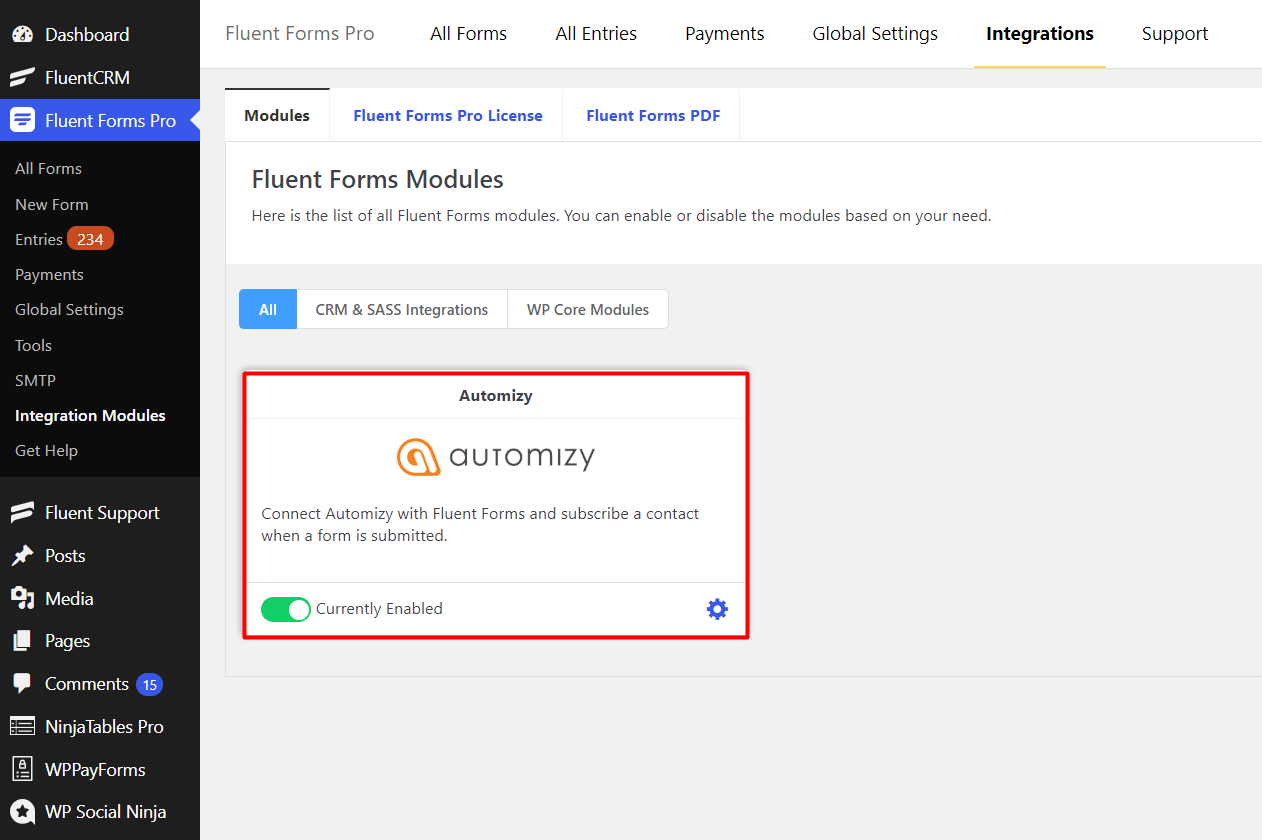Select Payments in the top navigation

point(724,33)
